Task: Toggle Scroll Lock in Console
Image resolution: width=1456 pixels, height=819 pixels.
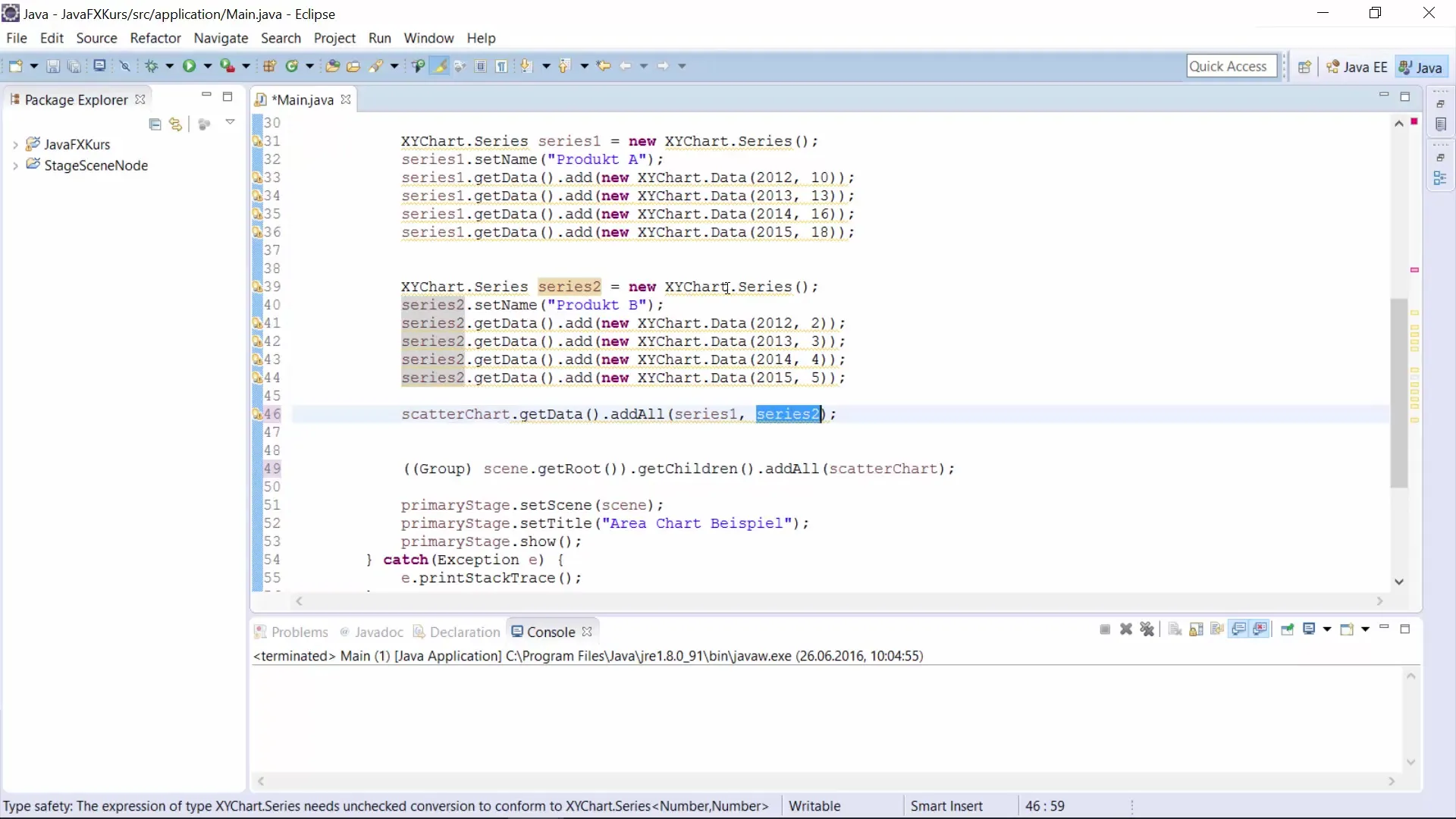Action: pyautogui.click(x=1197, y=629)
